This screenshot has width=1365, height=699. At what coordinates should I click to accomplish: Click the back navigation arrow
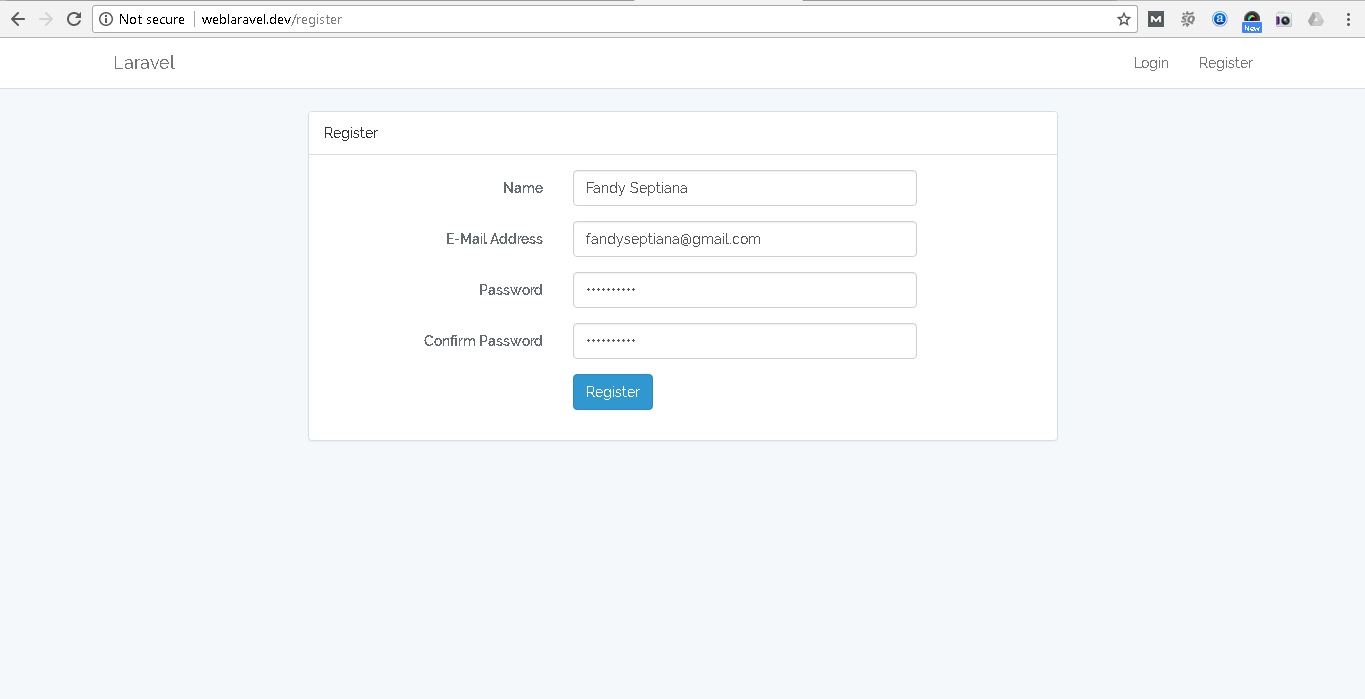[17, 18]
